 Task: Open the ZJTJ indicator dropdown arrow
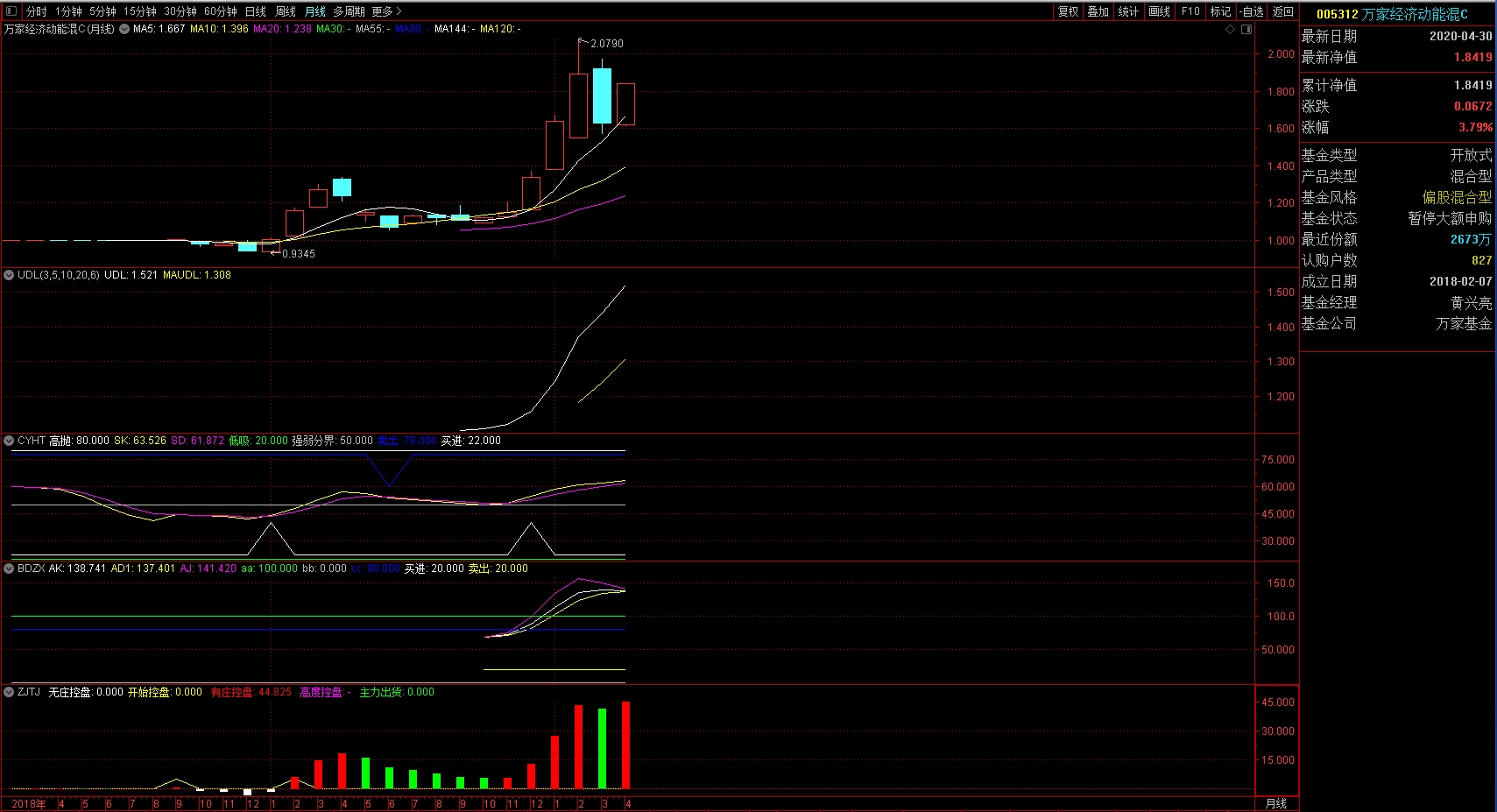[x=9, y=692]
